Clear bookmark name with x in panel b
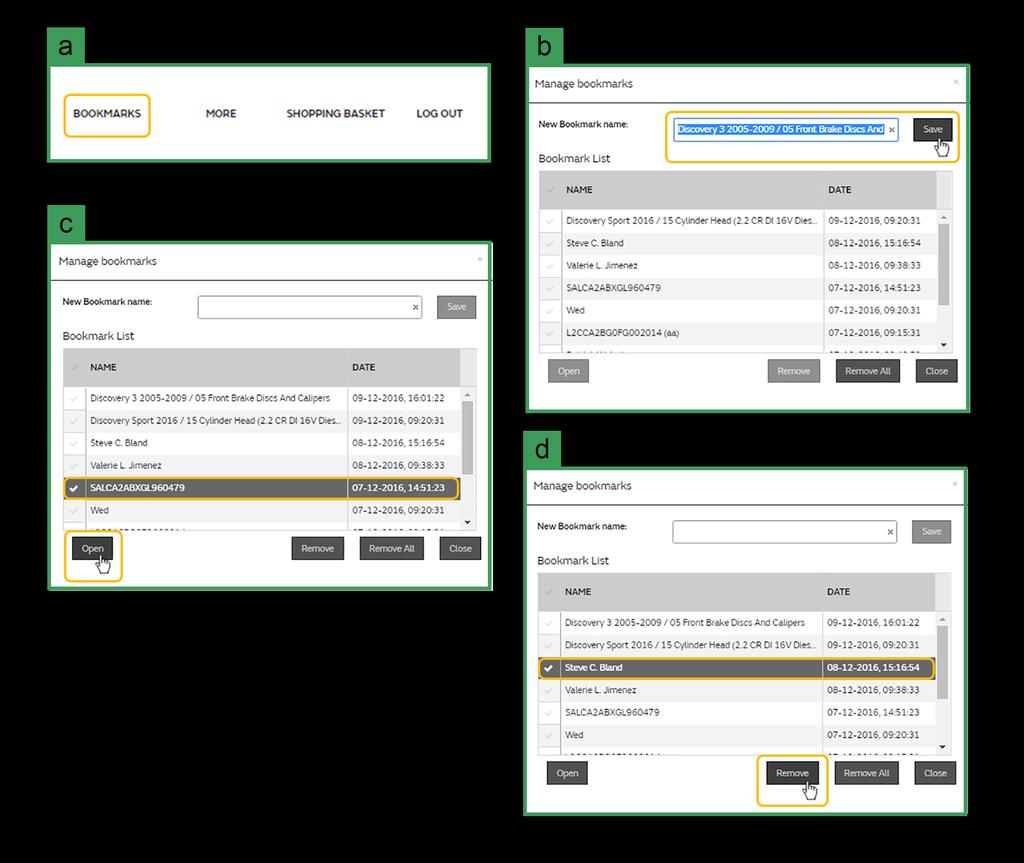The image size is (1024, 863). (891, 130)
